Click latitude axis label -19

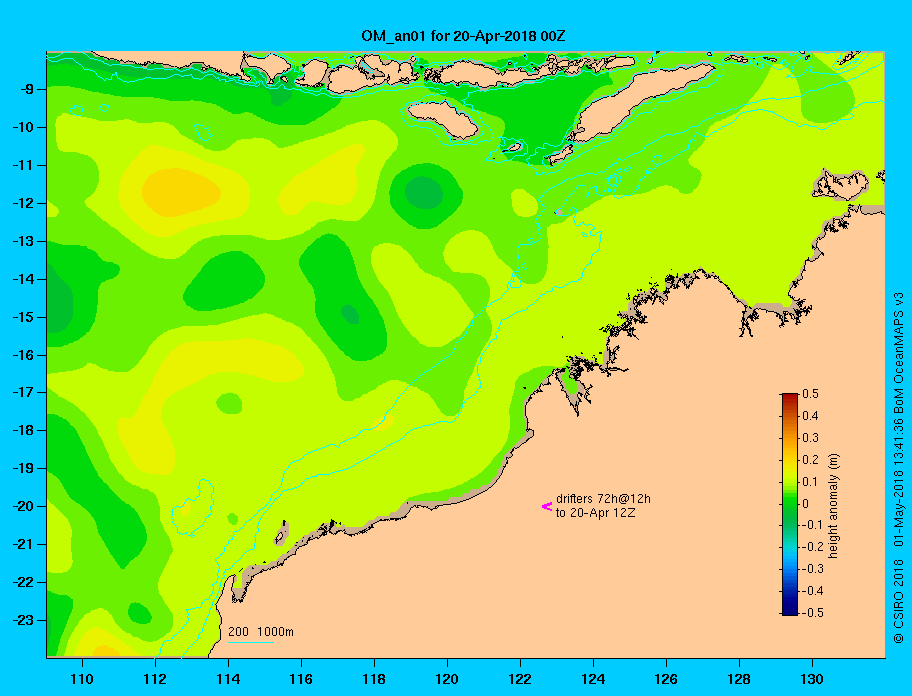coord(22,469)
